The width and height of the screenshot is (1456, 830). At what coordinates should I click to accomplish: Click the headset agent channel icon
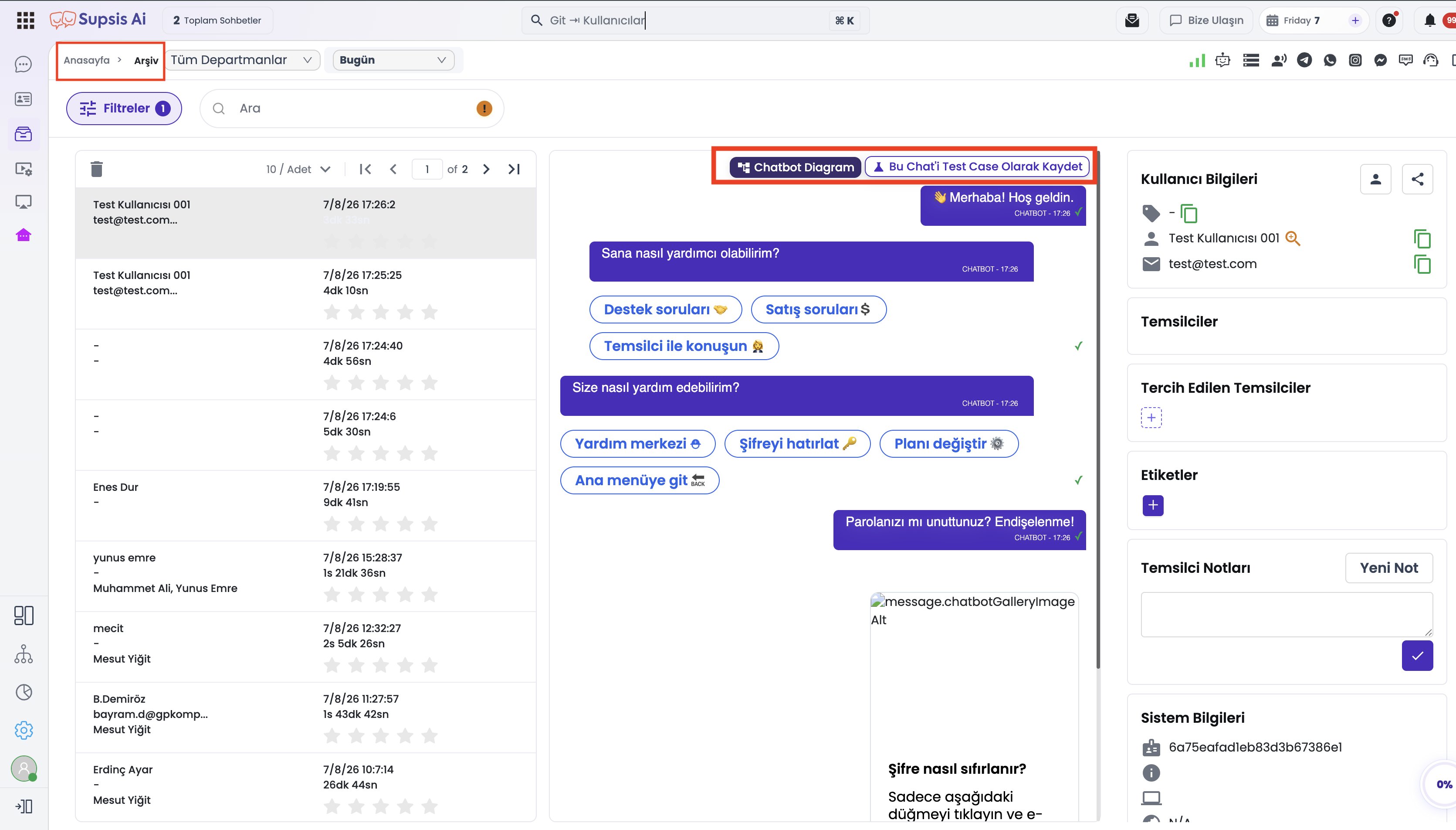click(x=1430, y=60)
